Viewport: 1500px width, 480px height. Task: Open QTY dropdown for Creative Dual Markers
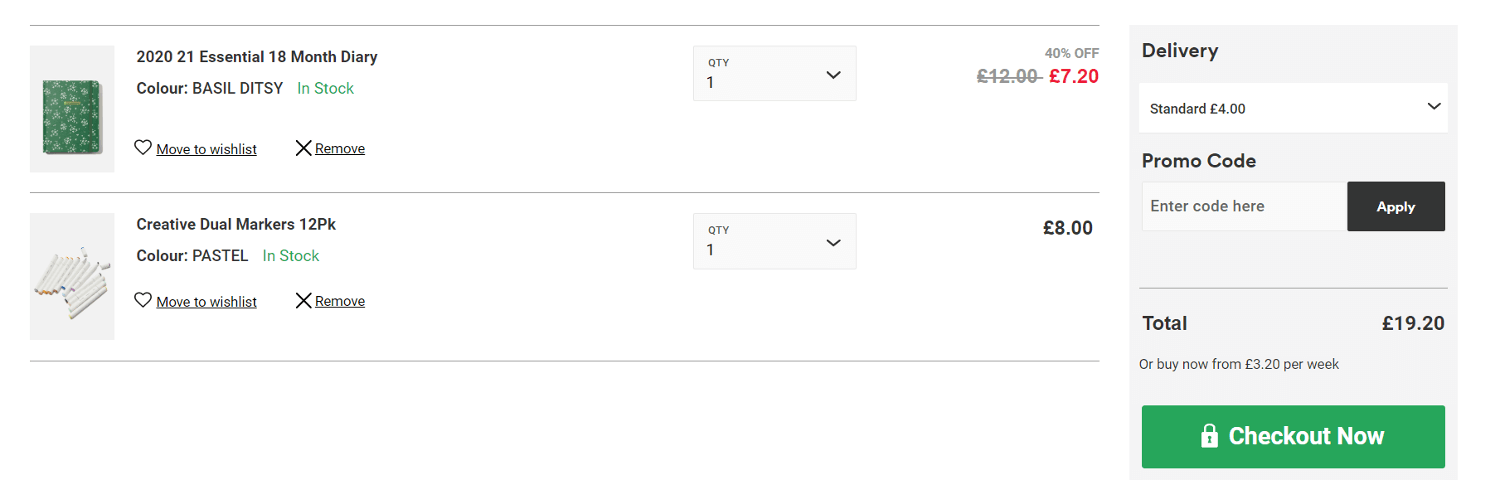(x=775, y=241)
